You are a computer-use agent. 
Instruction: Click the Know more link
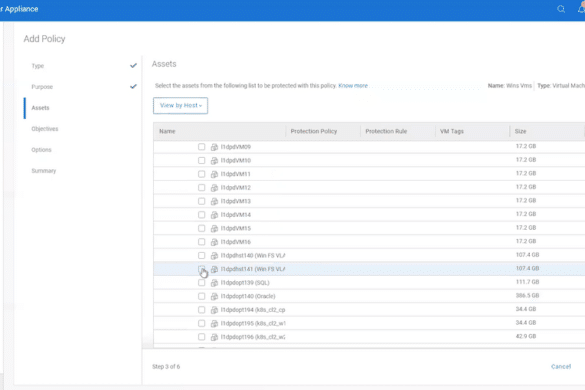[x=353, y=86]
